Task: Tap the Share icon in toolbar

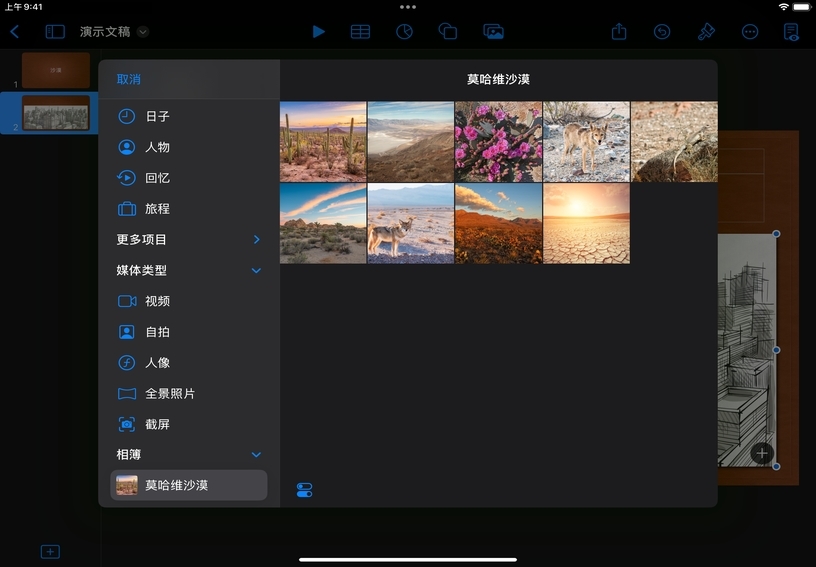Action: coord(619,32)
